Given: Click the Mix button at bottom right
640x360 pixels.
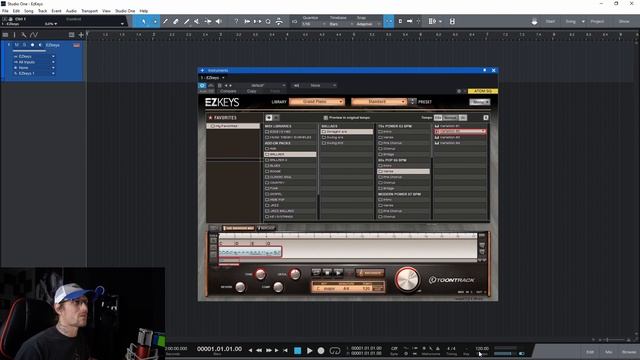Looking at the screenshot, I should (x=609, y=352).
